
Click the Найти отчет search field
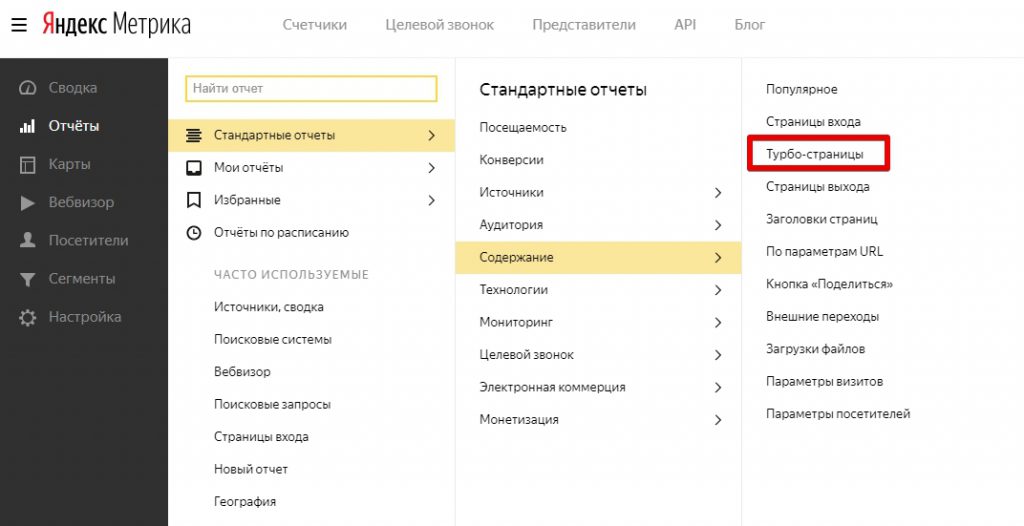(311, 89)
